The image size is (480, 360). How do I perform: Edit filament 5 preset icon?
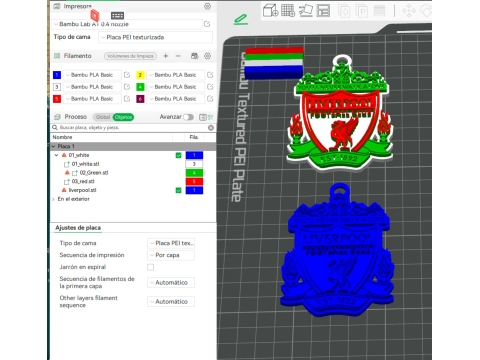click(x=127, y=99)
